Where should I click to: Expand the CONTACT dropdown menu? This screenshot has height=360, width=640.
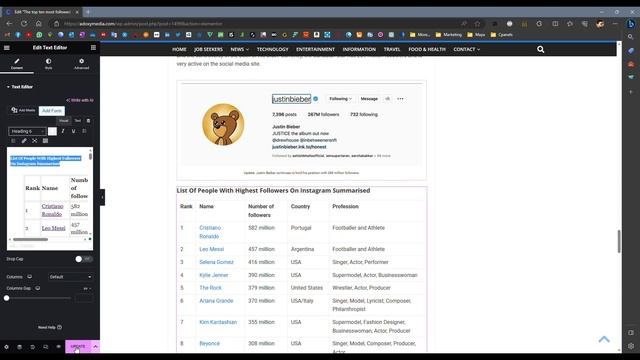467,49
